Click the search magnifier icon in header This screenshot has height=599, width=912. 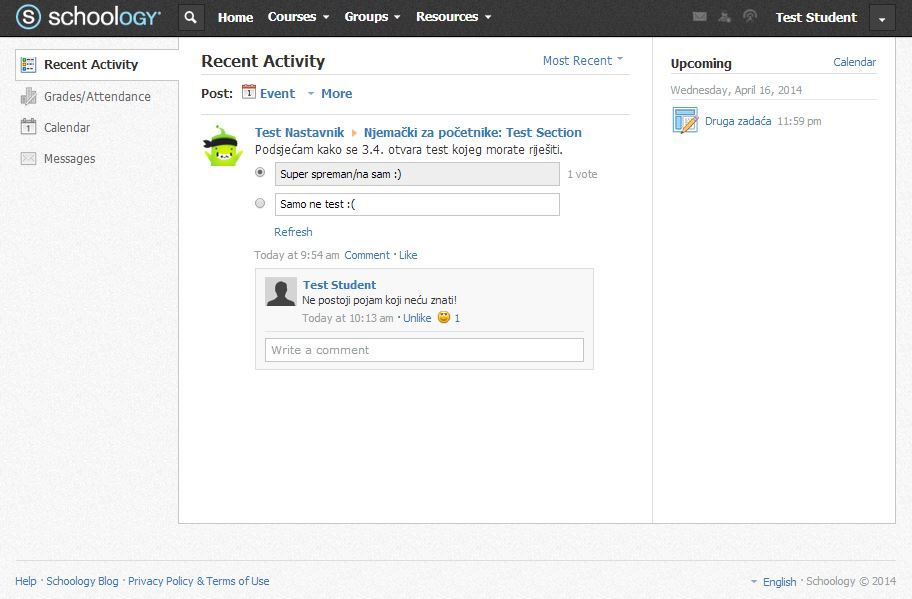[x=191, y=17]
